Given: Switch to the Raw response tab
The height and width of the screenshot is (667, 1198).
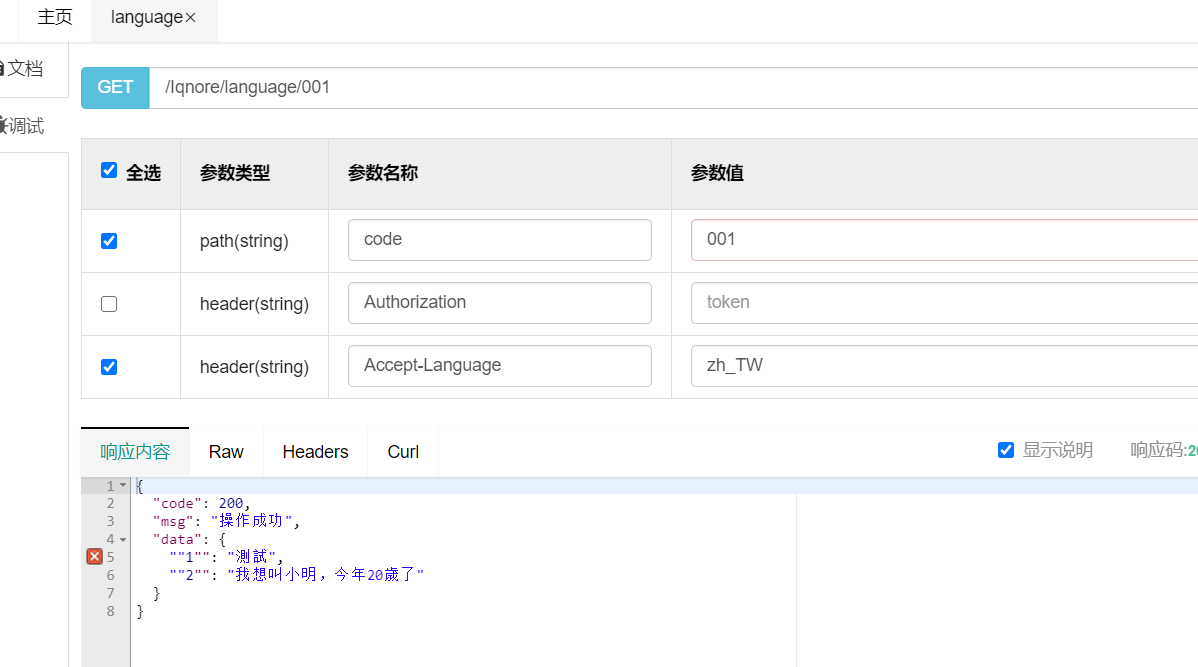Looking at the screenshot, I should [226, 452].
